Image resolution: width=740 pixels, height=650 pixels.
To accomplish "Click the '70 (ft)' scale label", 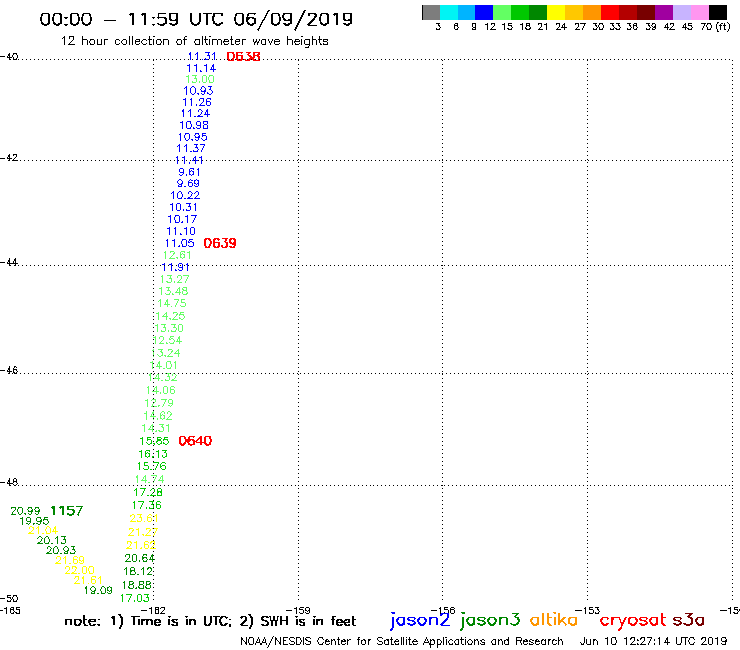I will [x=715, y=27].
